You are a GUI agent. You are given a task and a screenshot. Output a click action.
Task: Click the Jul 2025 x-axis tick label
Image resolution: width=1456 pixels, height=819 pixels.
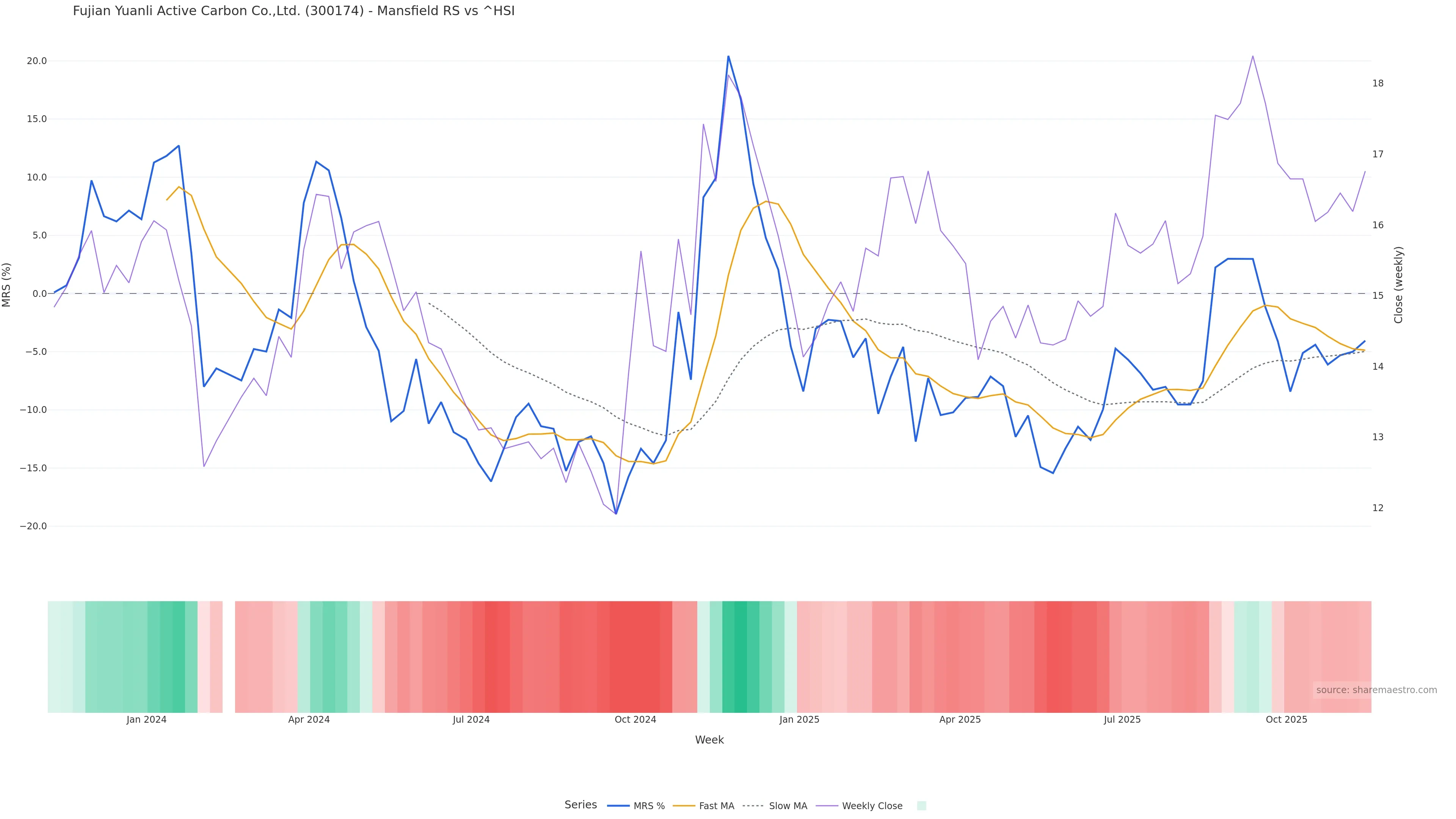[1122, 720]
